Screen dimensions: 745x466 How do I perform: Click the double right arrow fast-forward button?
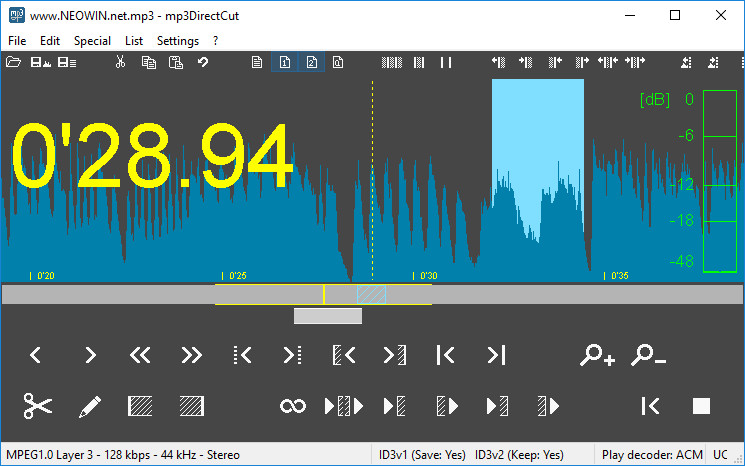pyautogui.click(x=191, y=355)
